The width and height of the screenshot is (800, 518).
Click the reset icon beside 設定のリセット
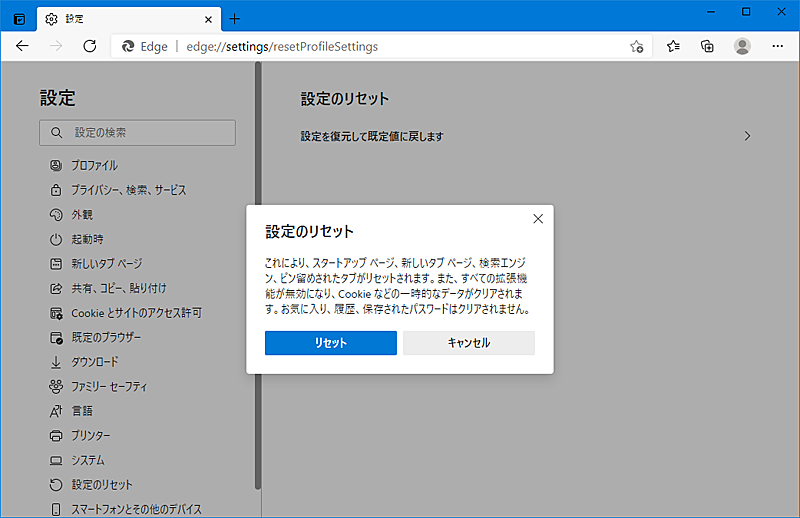[x=56, y=484]
